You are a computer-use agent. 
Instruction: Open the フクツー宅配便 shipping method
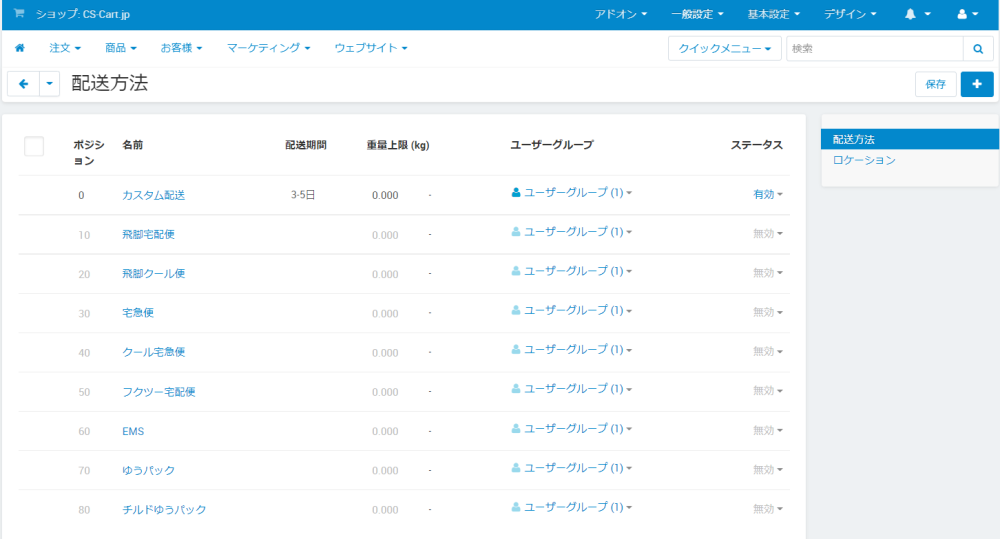point(159,392)
